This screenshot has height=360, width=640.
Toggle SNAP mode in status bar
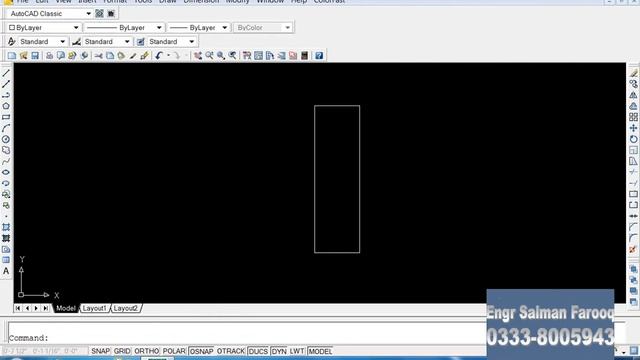[100, 351]
